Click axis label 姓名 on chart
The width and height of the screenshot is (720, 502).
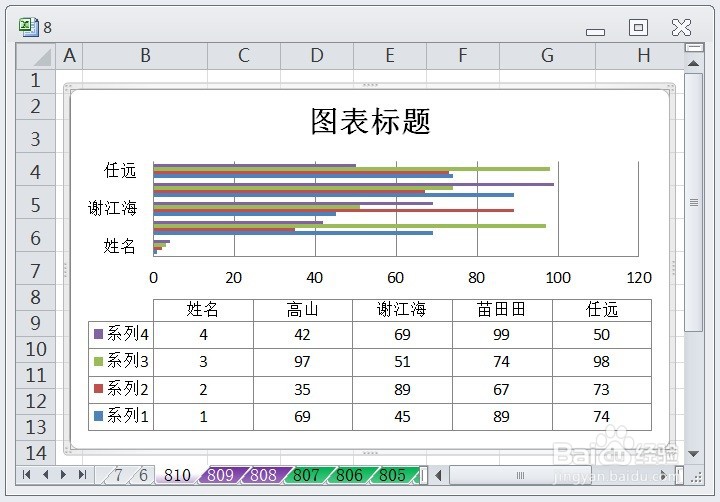click(119, 247)
